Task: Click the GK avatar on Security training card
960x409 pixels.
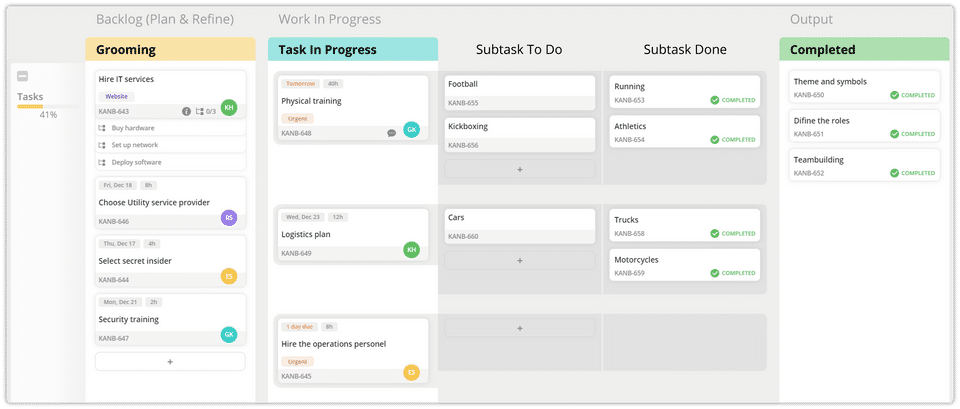Action: 229,335
